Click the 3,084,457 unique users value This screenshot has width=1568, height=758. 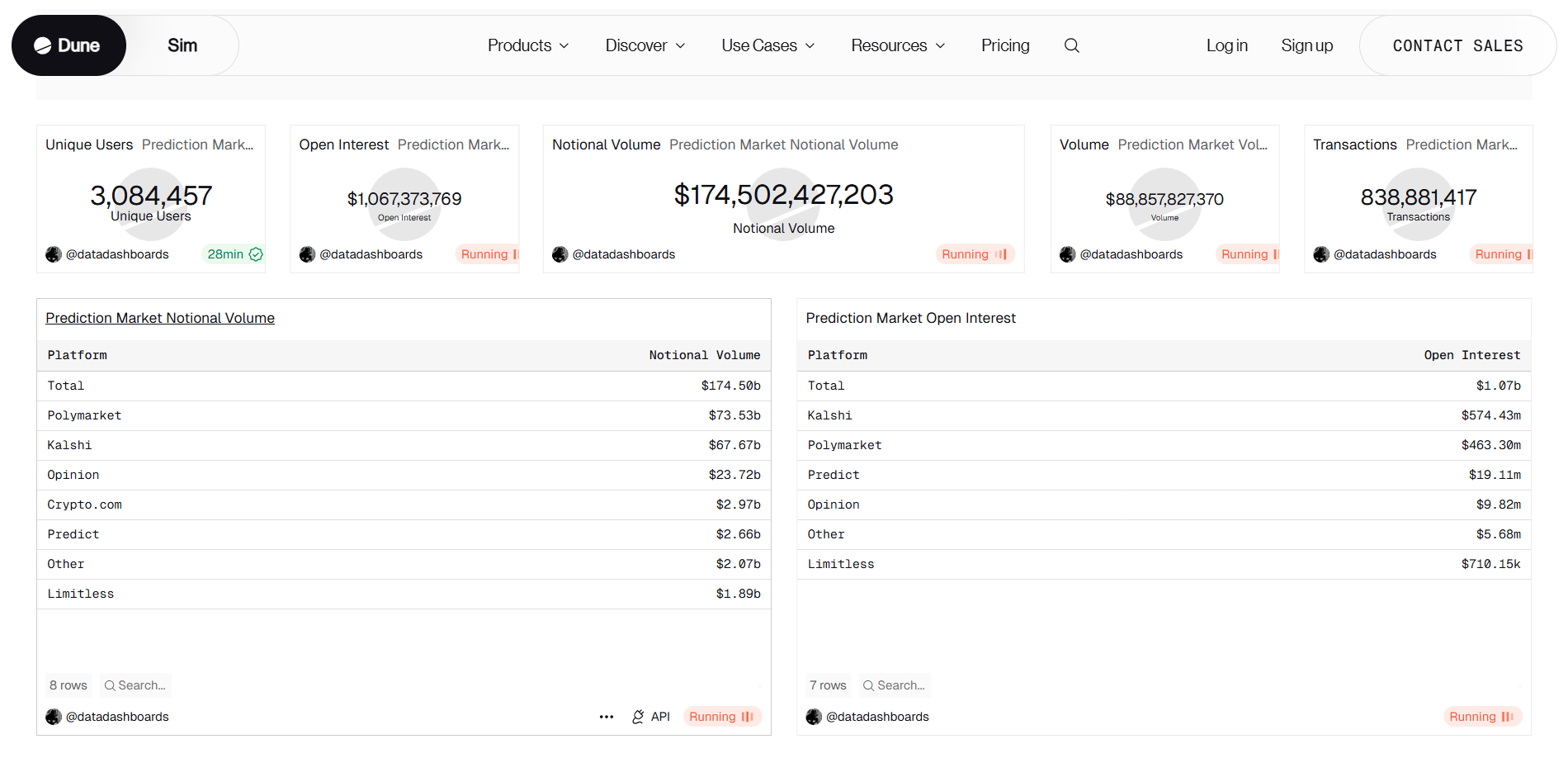[151, 196]
